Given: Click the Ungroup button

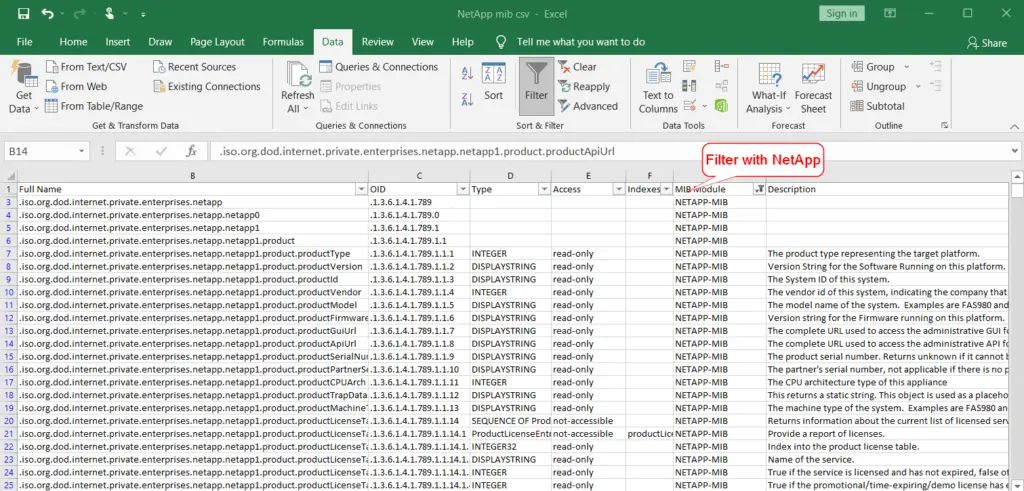Looking at the screenshot, I should (x=878, y=86).
